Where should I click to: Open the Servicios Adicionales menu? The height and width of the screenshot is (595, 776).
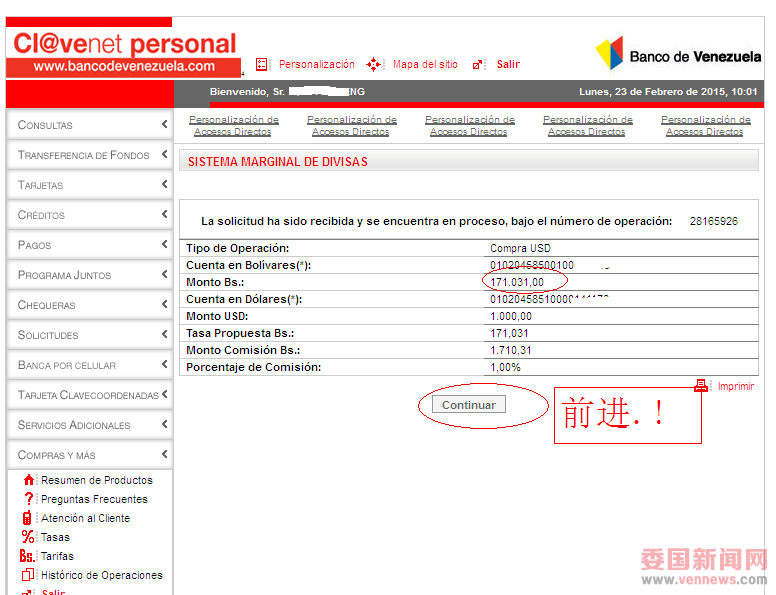coord(90,425)
